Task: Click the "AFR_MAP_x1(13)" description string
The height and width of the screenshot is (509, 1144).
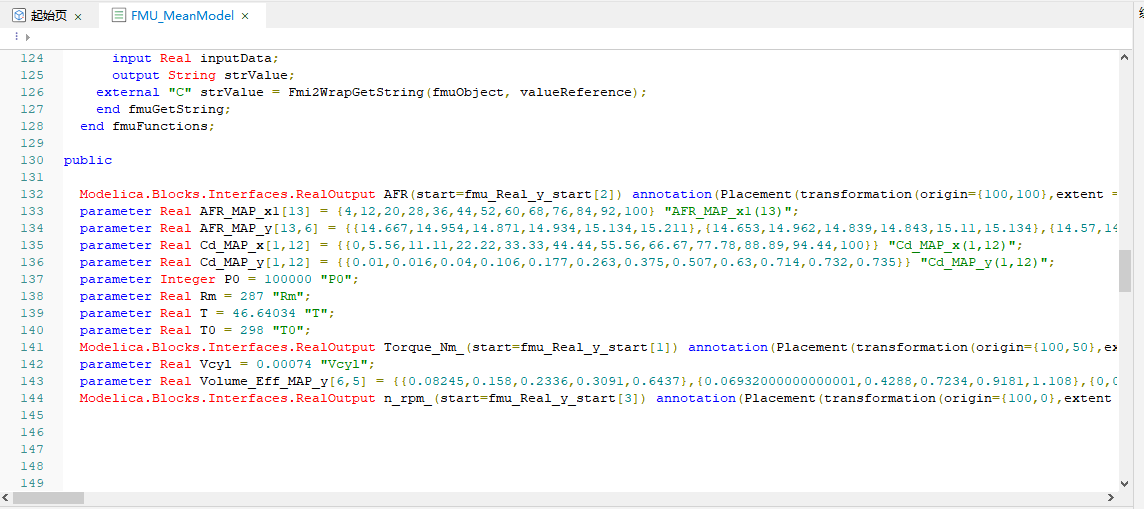Action: click(728, 211)
